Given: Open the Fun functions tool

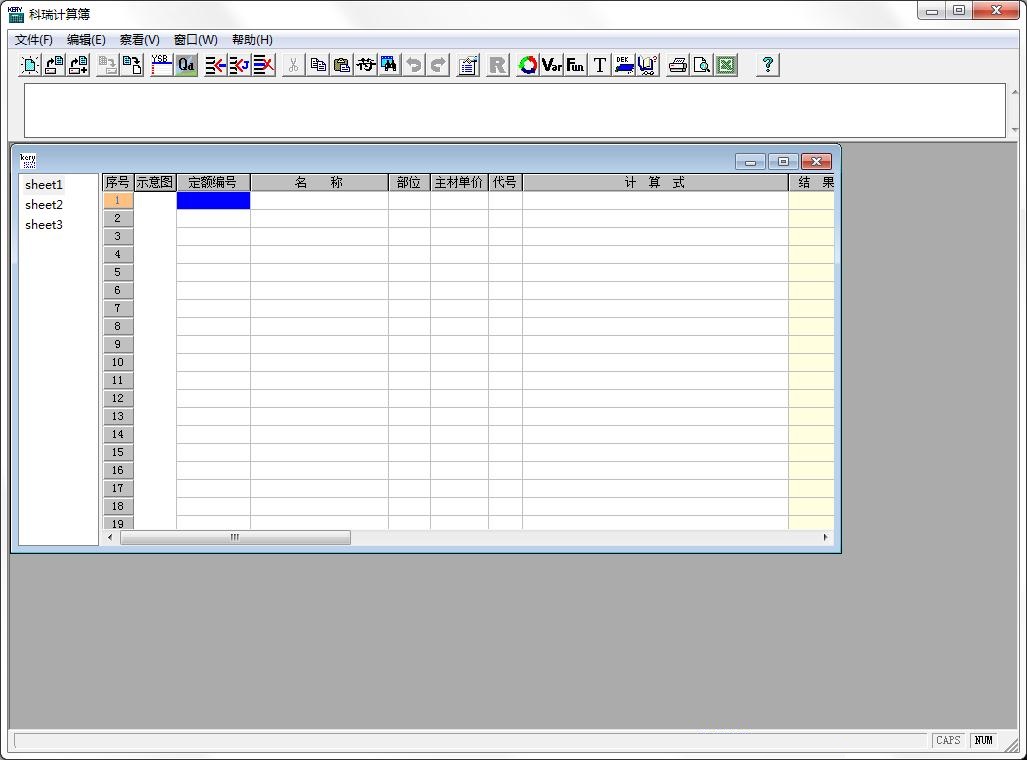Looking at the screenshot, I should (575, 65).
